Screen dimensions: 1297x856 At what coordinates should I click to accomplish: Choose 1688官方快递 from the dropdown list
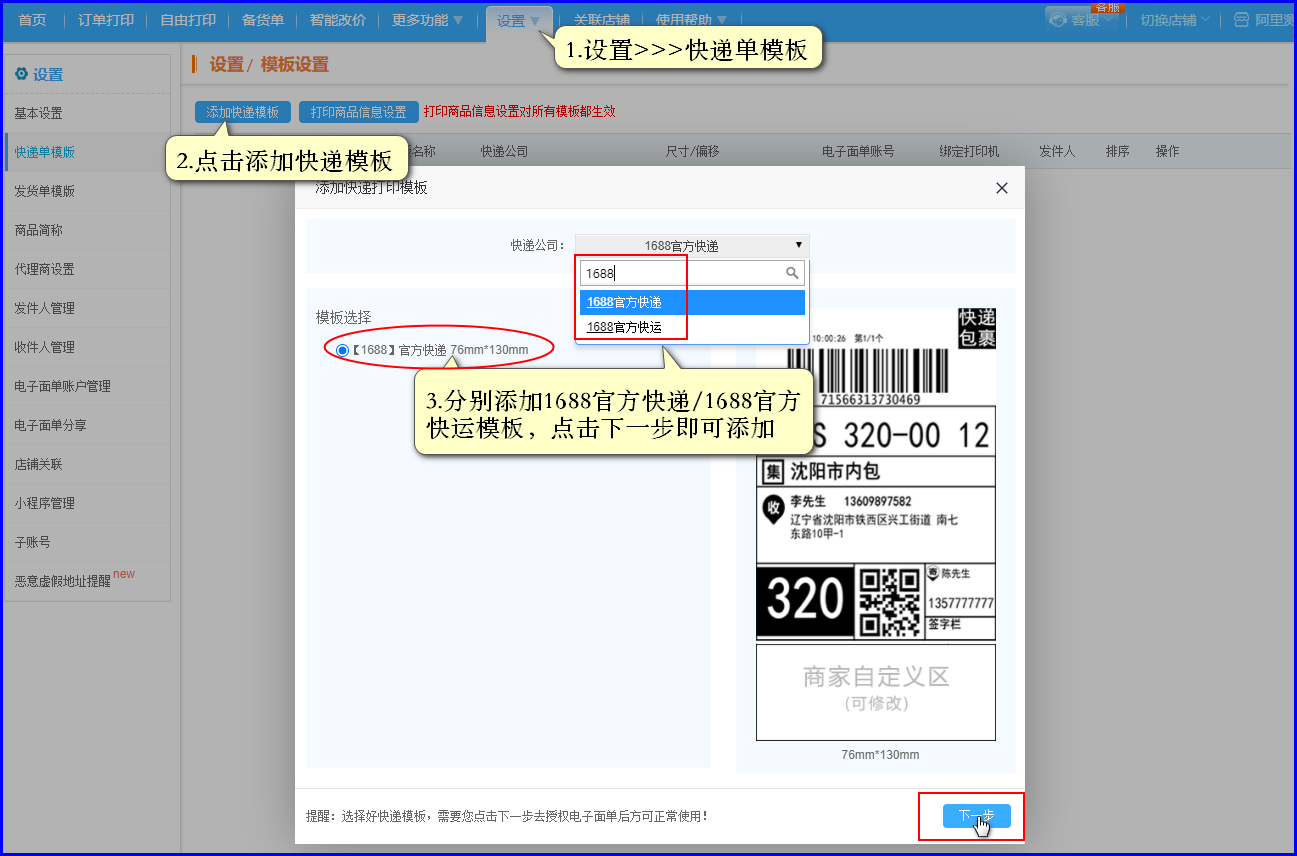click(x=692, y=302)
